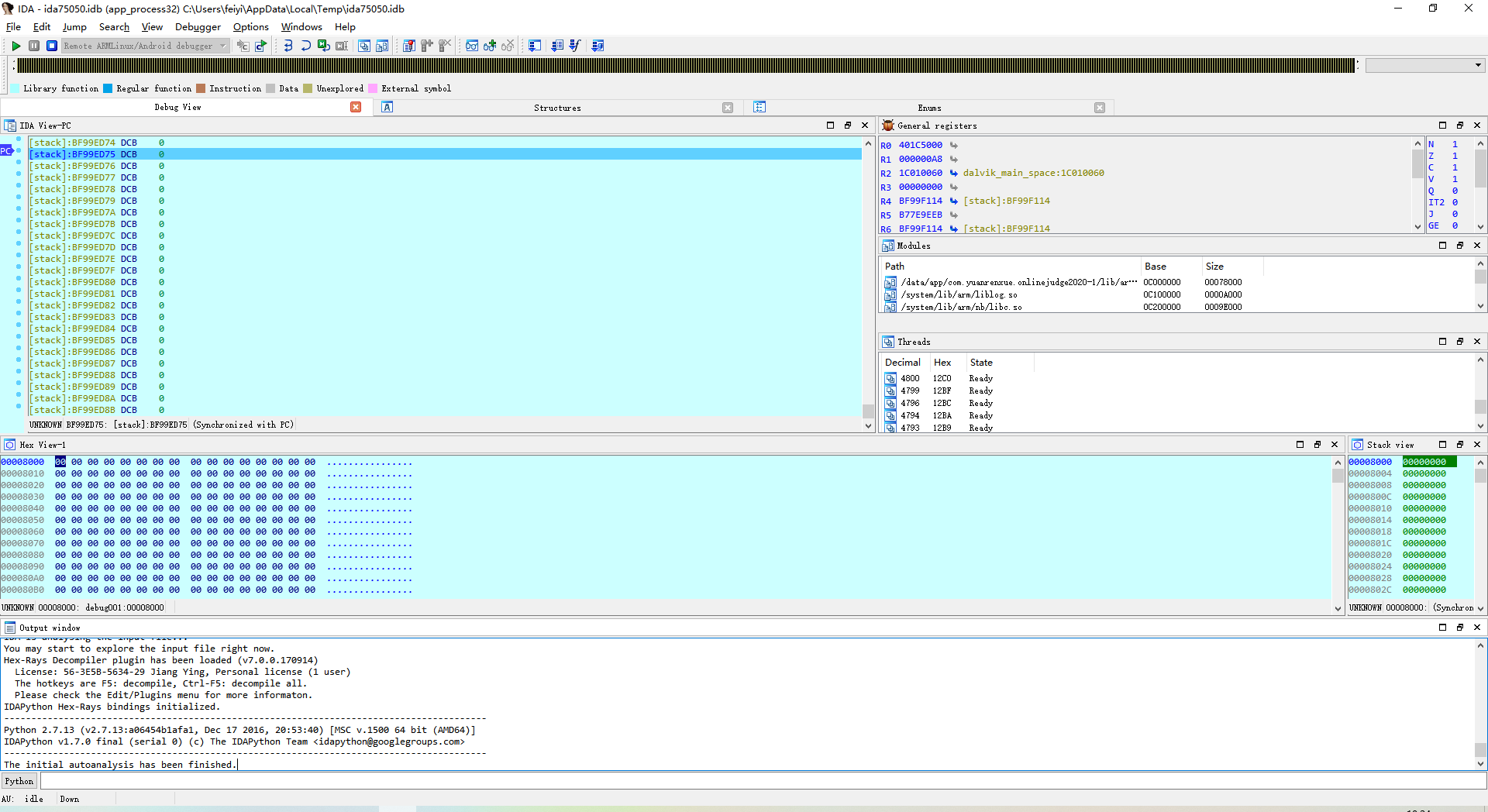Click the add watch icon
This screenshot has width=1488, height=812.
490,46
